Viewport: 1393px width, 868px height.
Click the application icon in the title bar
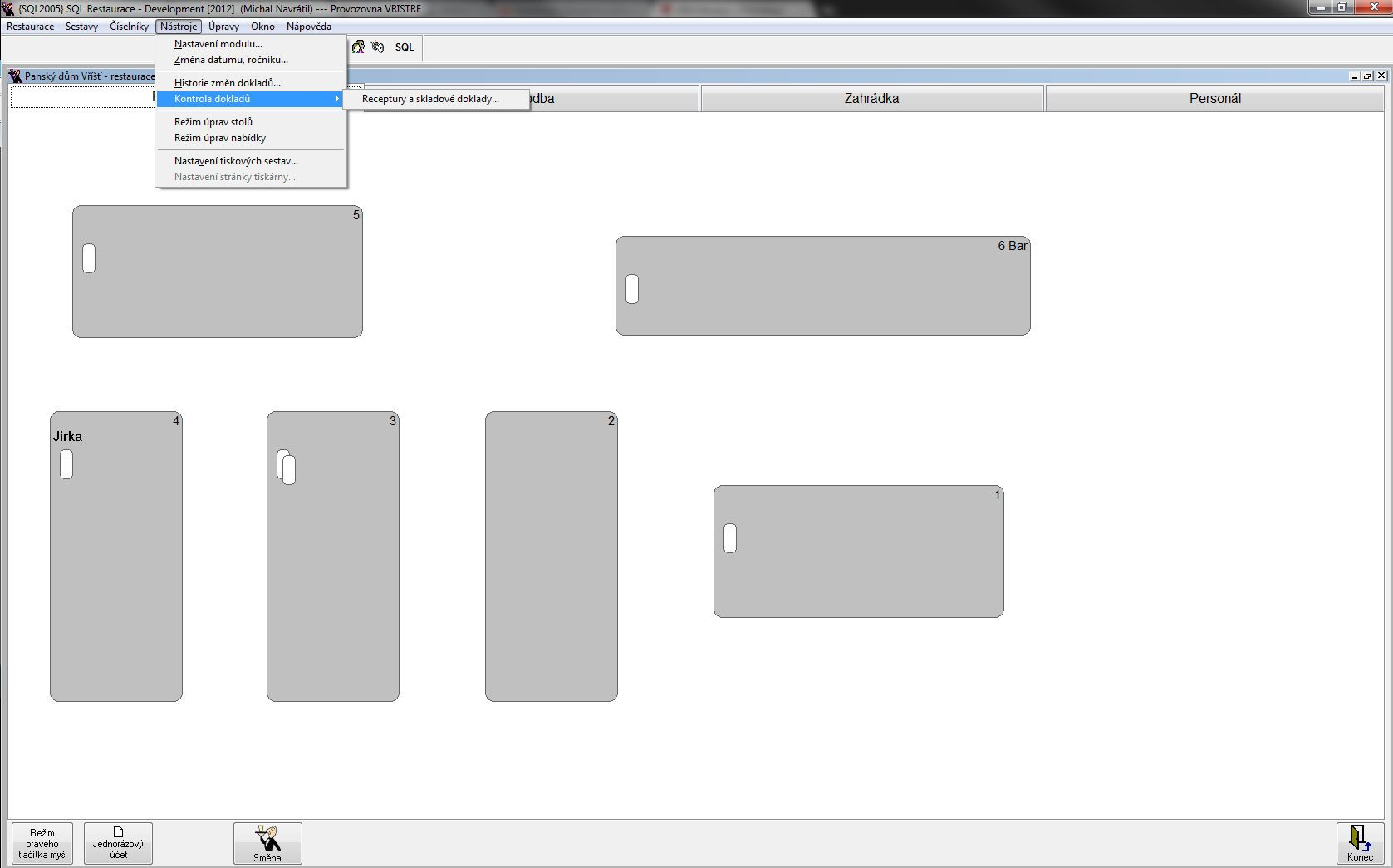(8, 9)
